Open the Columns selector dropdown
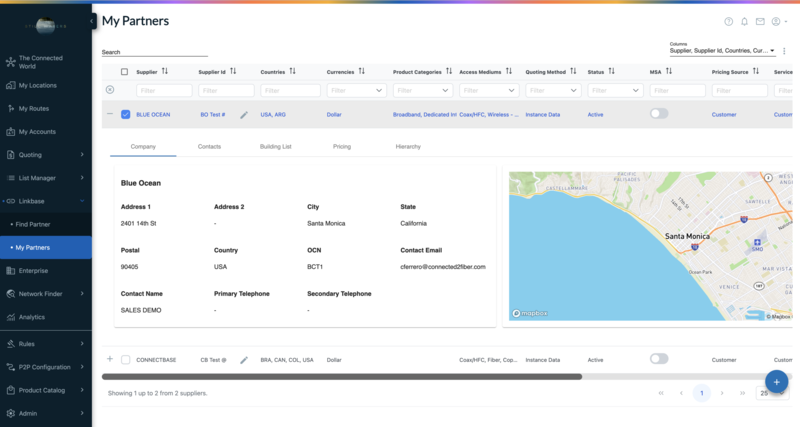Screen dimensions: 800x427 pyautogui.click(x=722, y=51)
